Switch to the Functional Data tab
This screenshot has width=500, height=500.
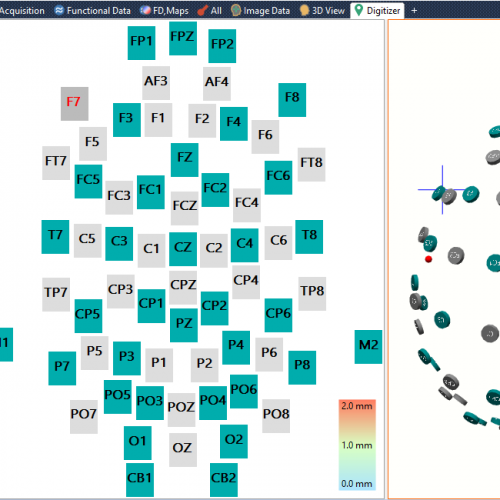pos(93,11)
